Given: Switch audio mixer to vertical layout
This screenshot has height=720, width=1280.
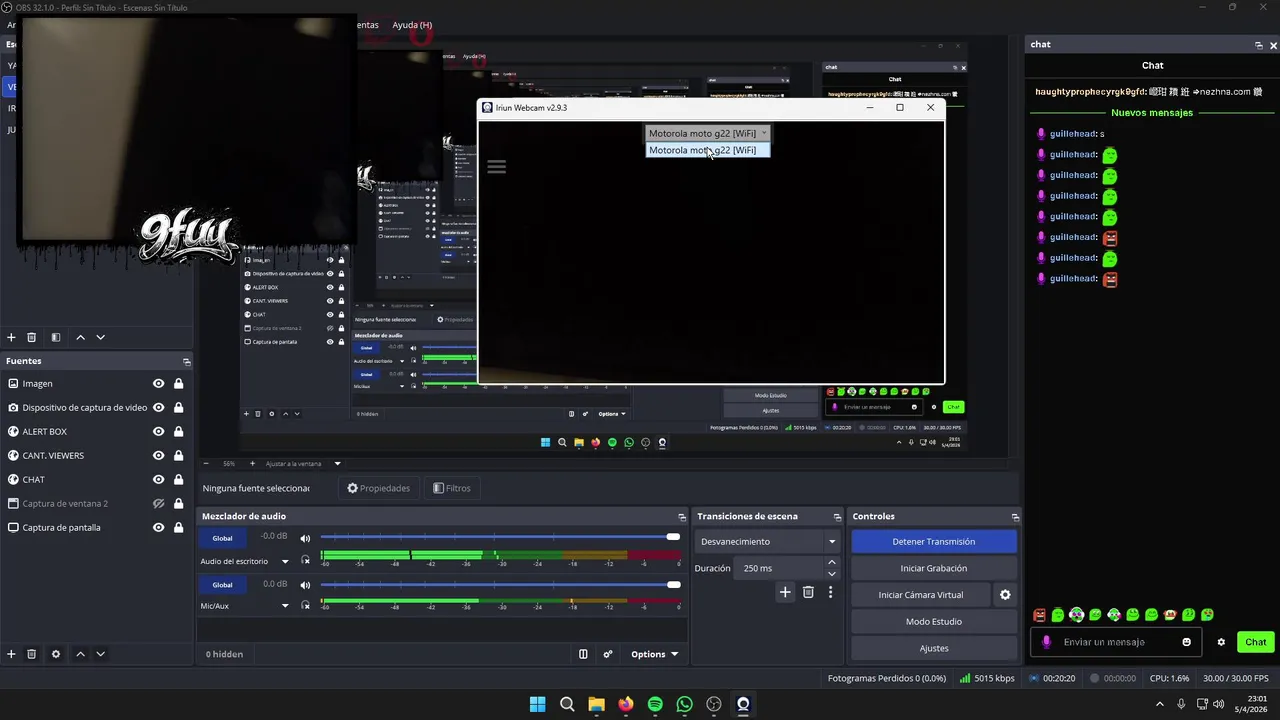Looking at the screenshot, I should 583,654.
